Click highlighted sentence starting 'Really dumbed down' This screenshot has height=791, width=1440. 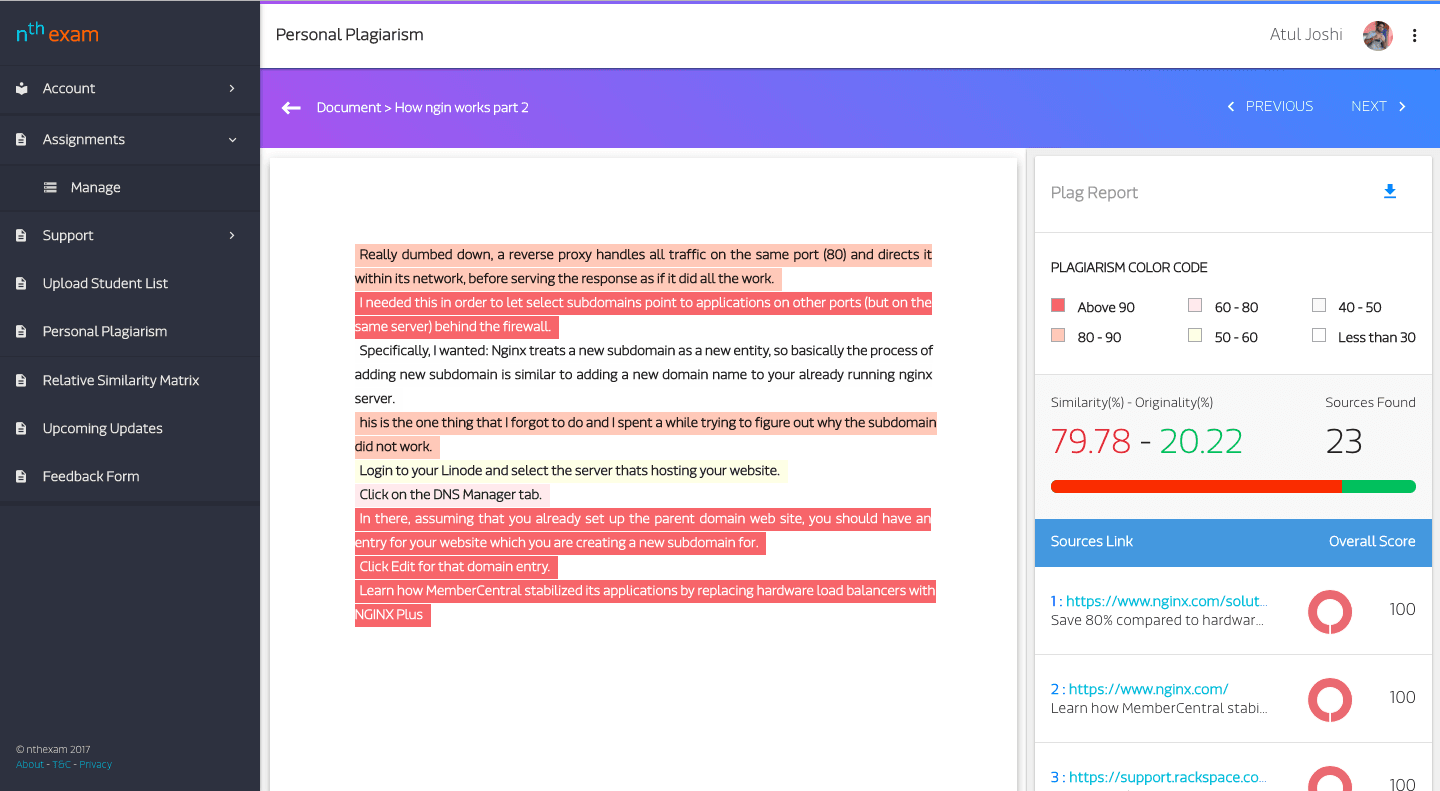[x=643, y=267]
